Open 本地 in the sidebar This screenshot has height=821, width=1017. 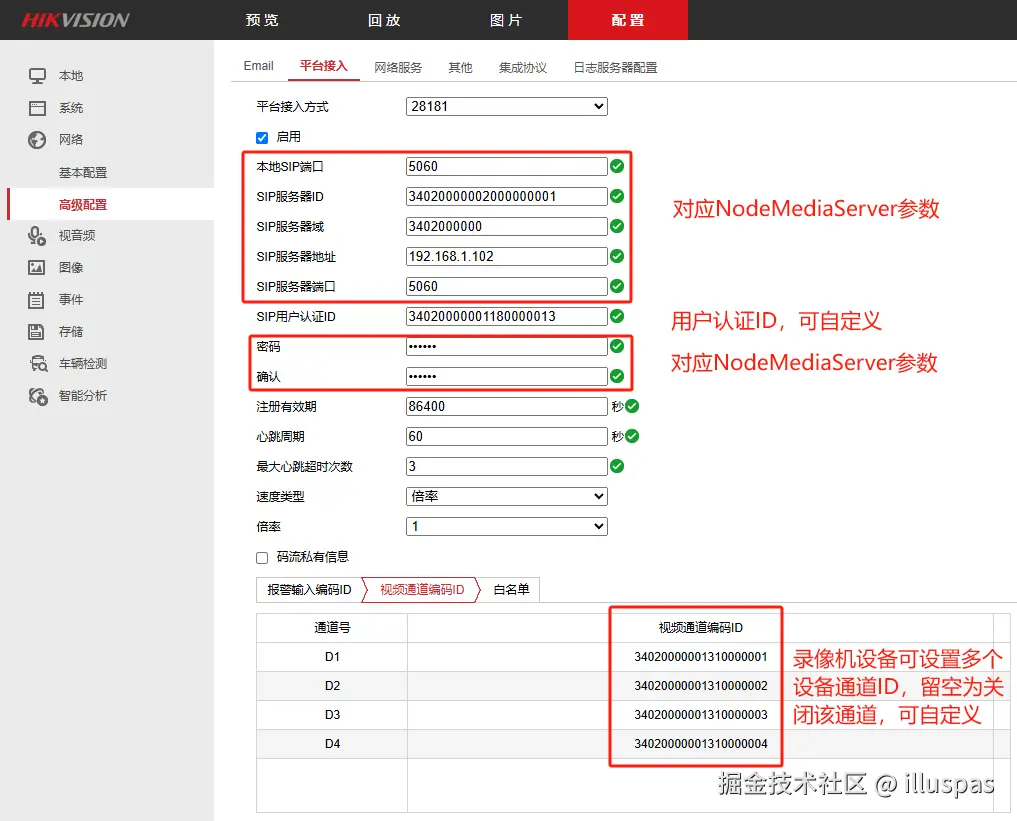tap(71, 76)
